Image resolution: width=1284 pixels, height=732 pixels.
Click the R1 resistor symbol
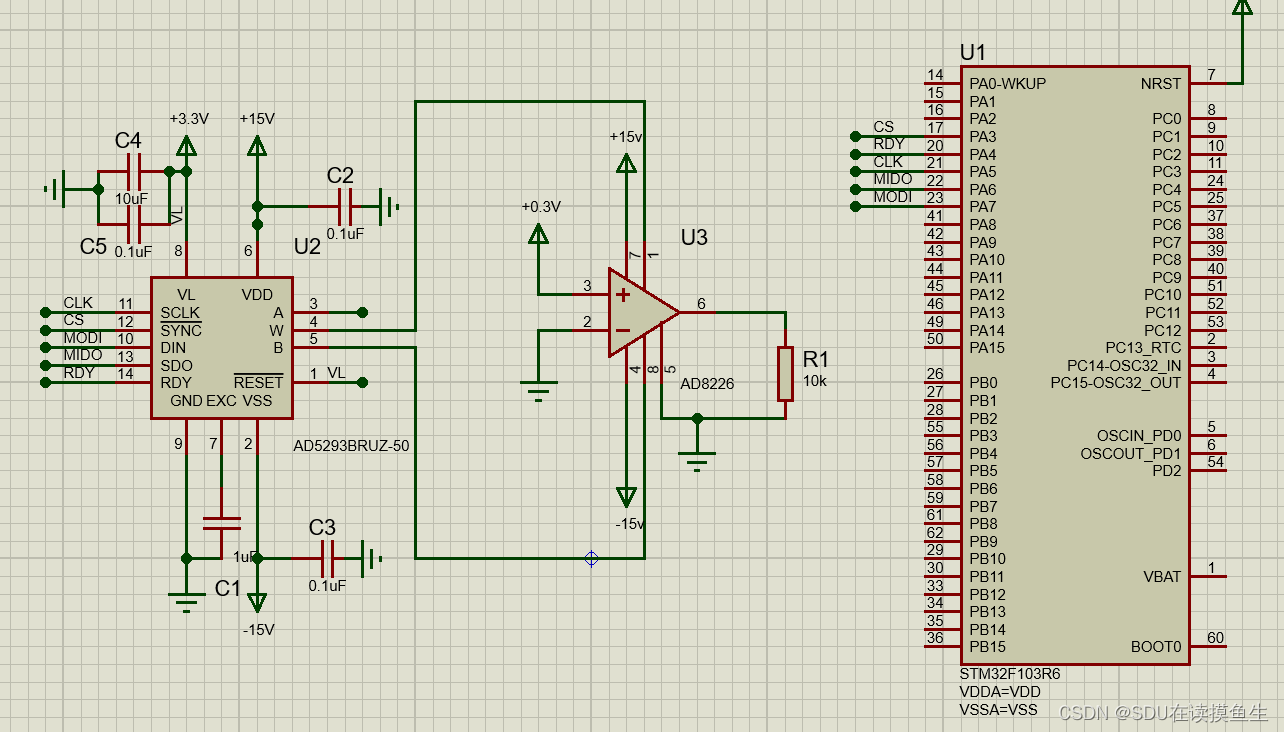(786, 373)
